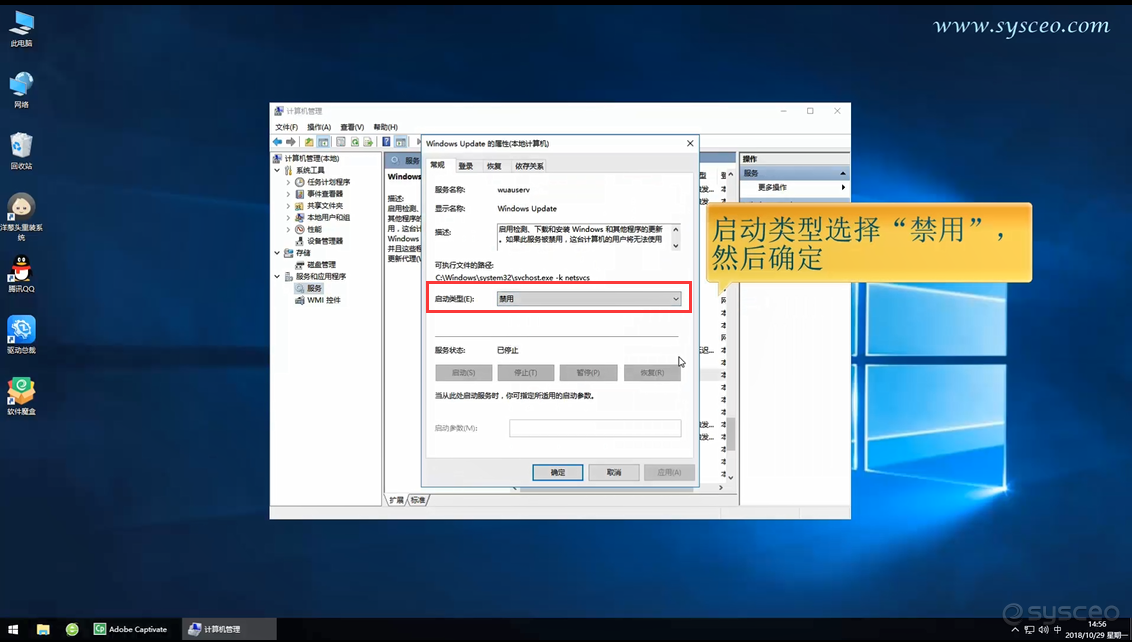Click the Show/Hide action pane toolbar icon
Viewport: 1132px width, 642px height.
tap(401, 142)
